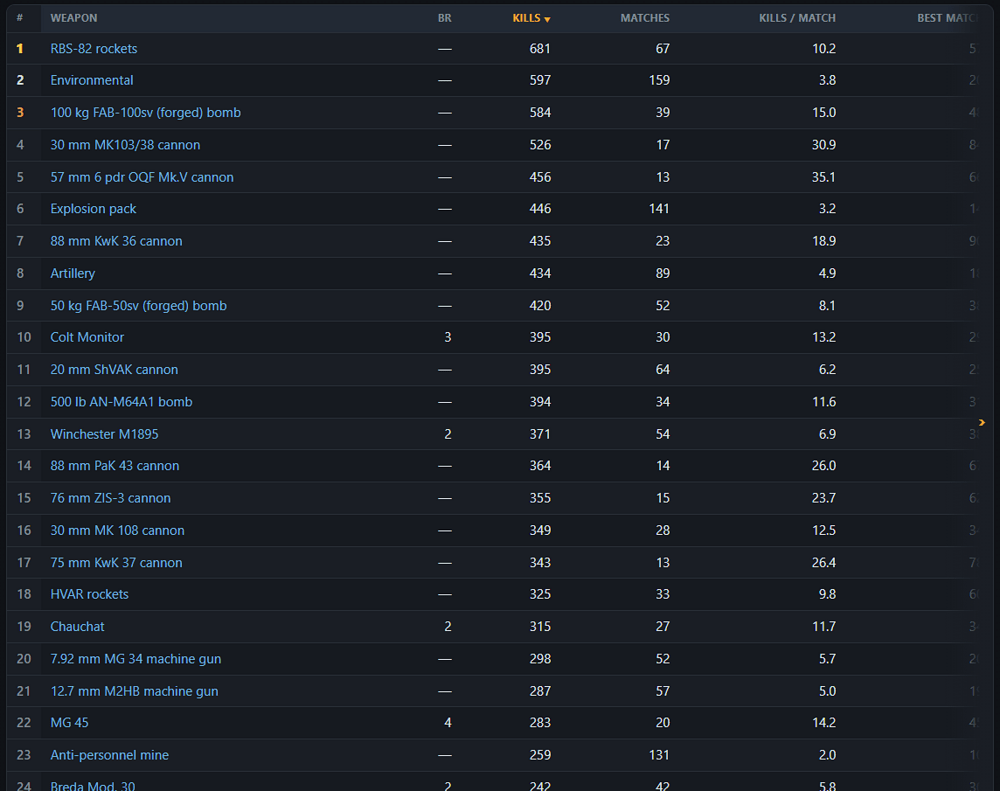Click the 159 matches value in Environmental row
The image size is (1000, 791).
click(659, 80)
